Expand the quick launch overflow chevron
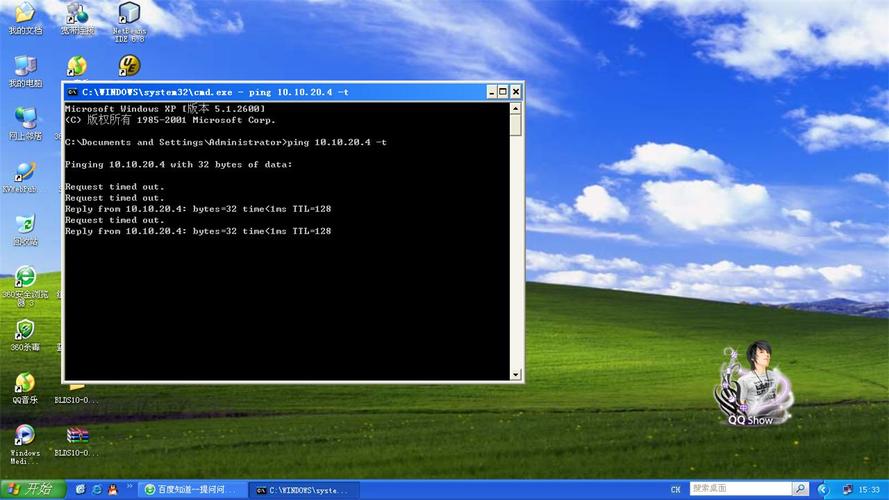The height and width of the screenshot is (500, 889). click(x=129, y=486)
